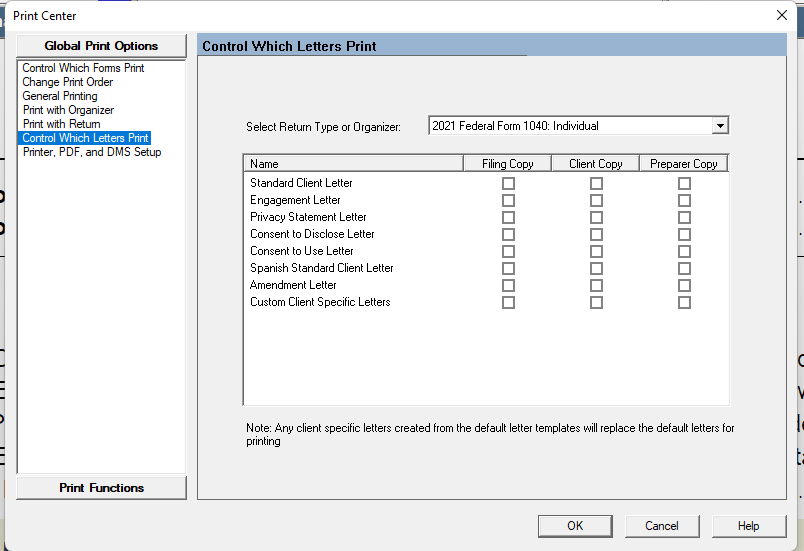Click the Filing Copy column header

click(x=507, y=164)
